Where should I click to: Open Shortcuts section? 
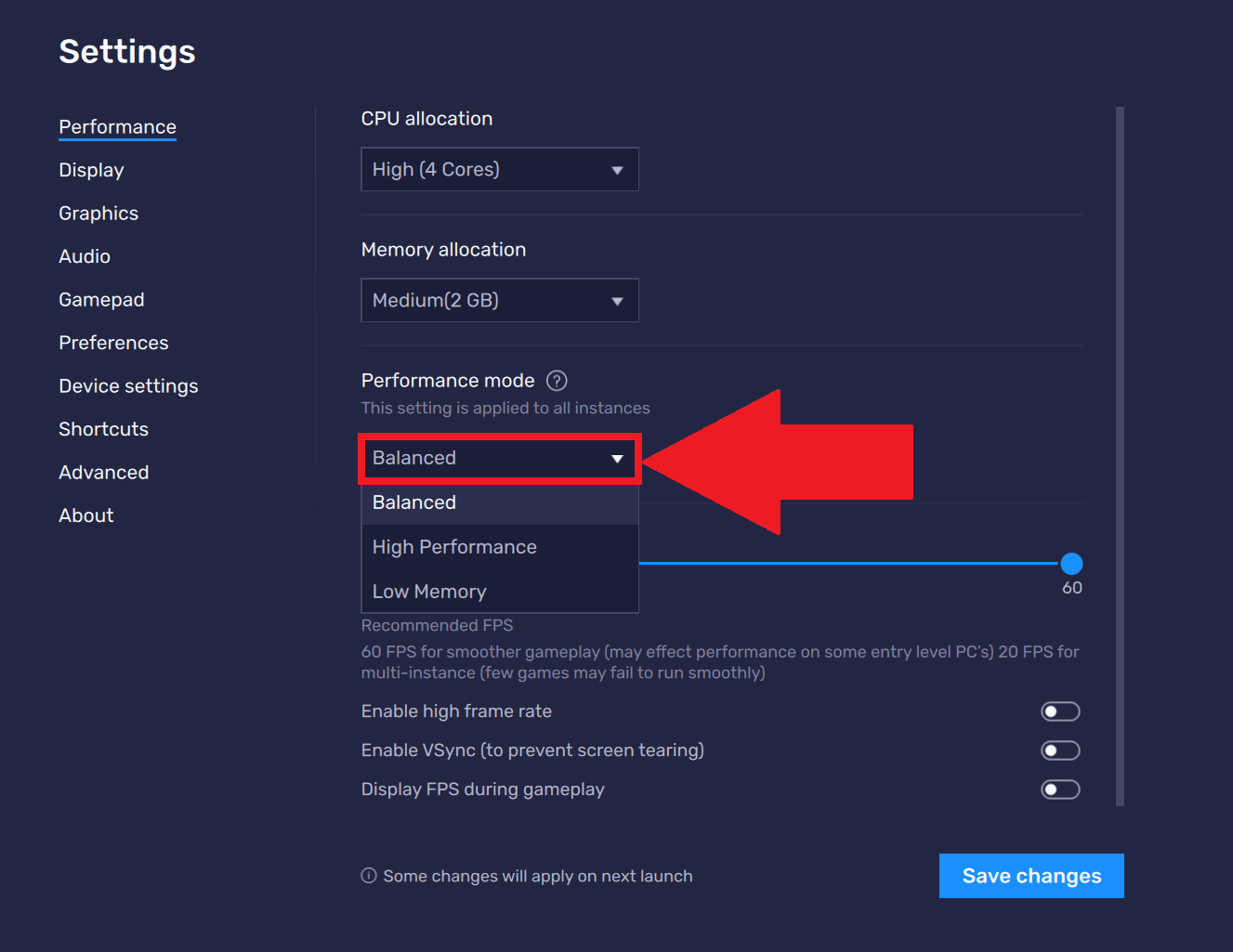(103, 429)
